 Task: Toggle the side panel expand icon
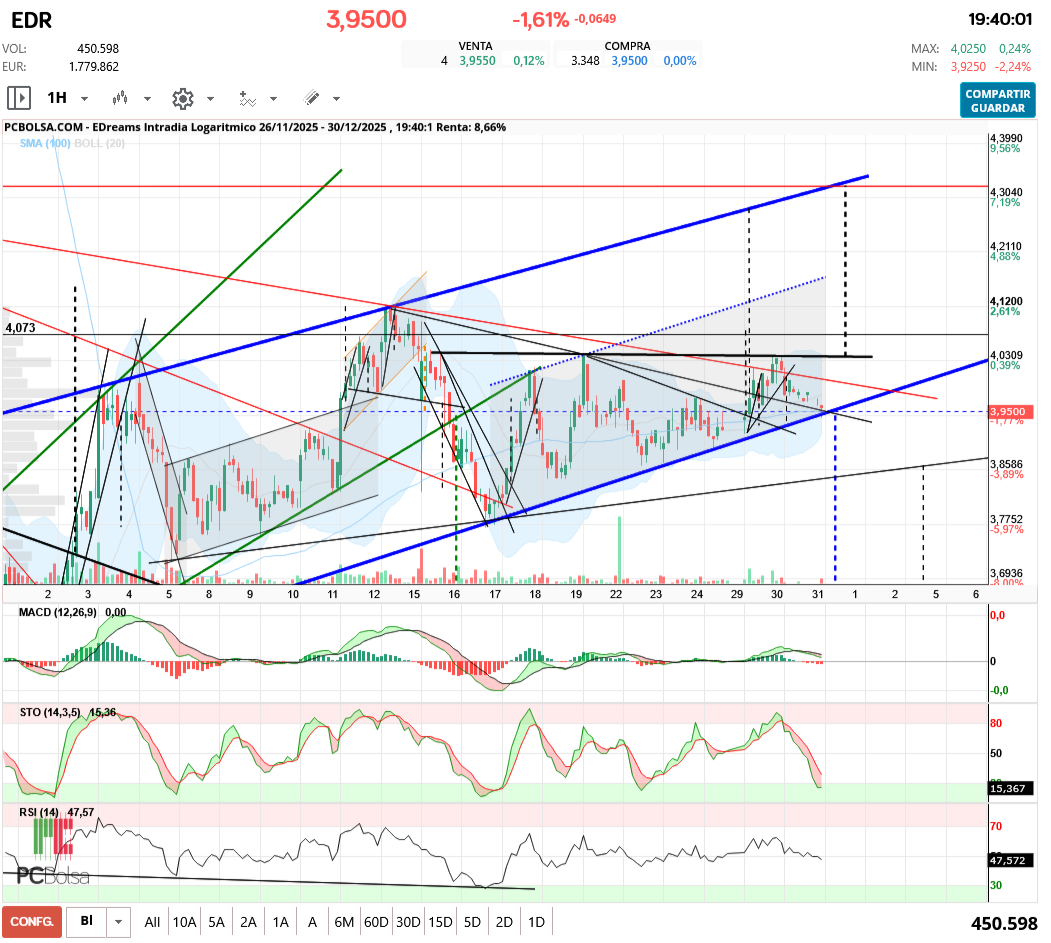(x=19, y=98)
